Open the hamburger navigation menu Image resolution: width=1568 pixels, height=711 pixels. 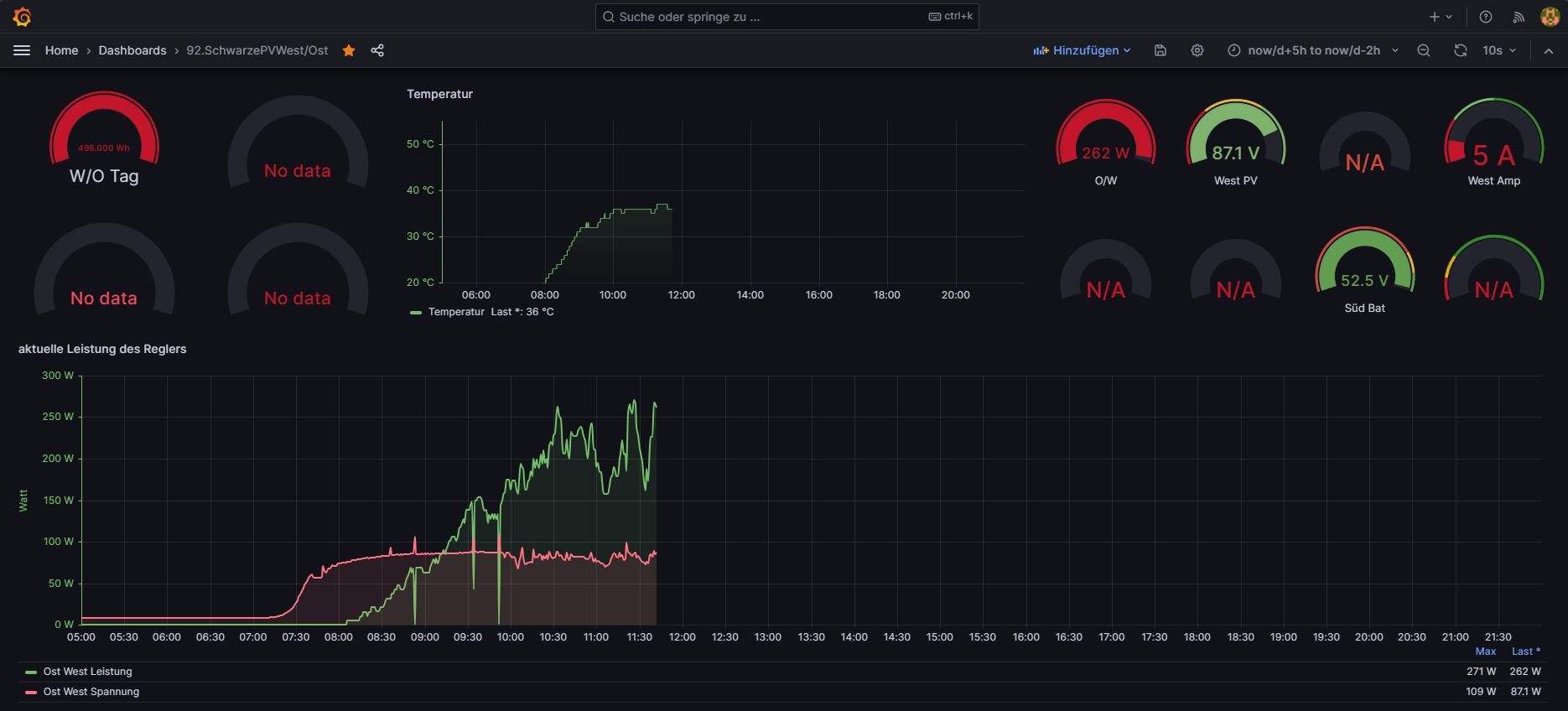pos(22,50)
